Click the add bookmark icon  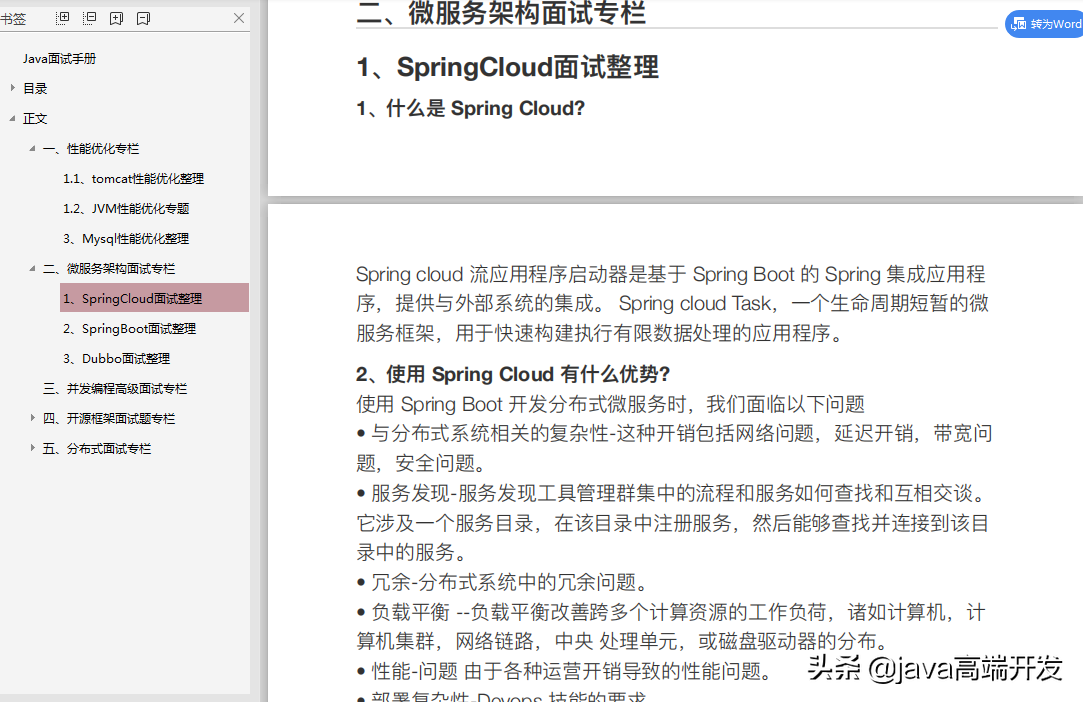[117, 19]
